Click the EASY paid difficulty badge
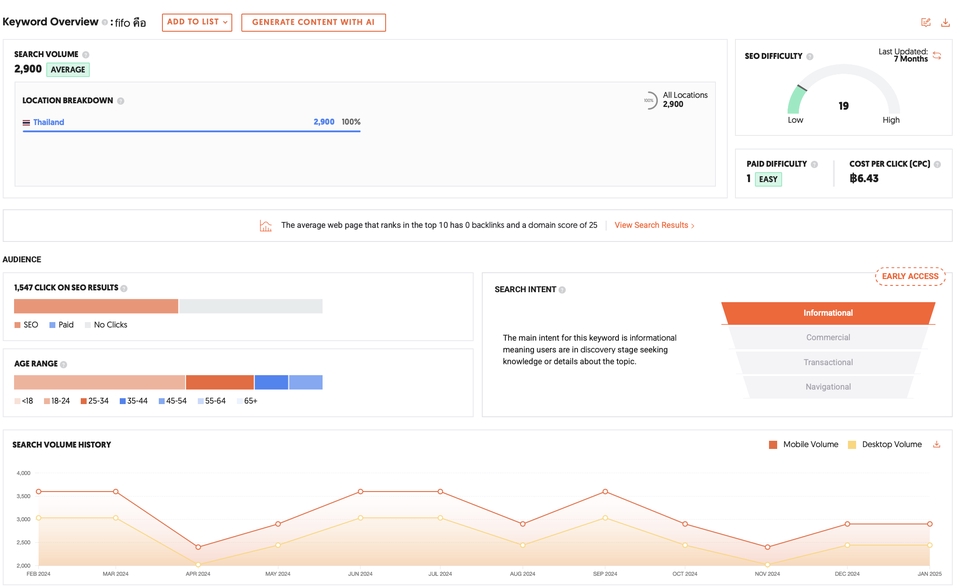 [x=768, y=179]
